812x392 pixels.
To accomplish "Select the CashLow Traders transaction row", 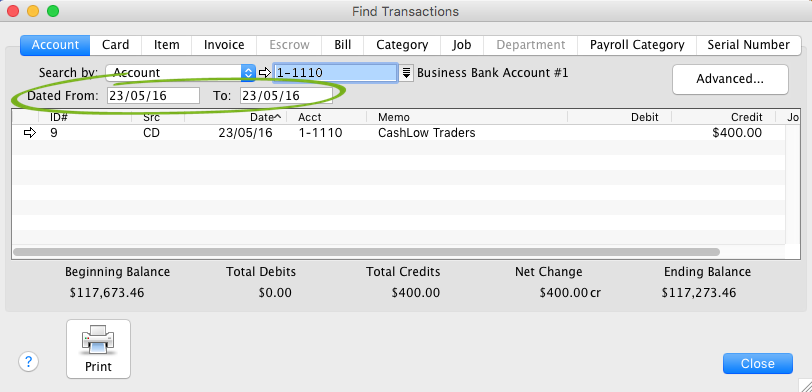I will coord(398,133).
